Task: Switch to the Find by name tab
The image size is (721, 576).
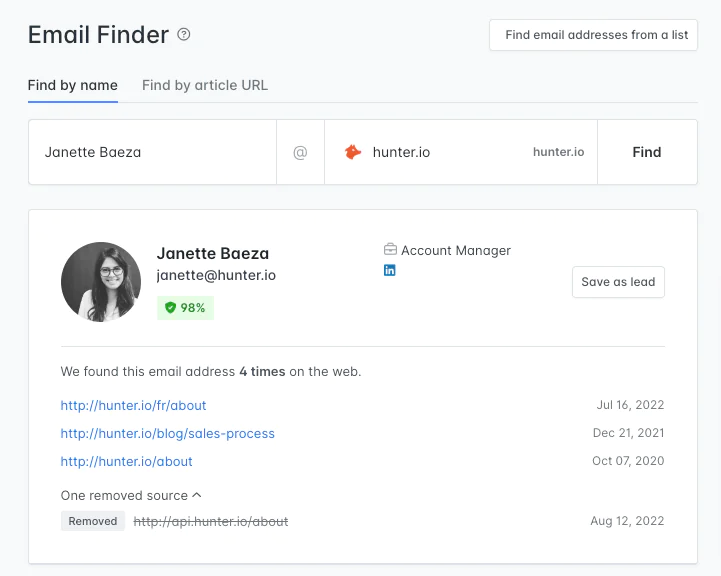Action: click(73, 86)
